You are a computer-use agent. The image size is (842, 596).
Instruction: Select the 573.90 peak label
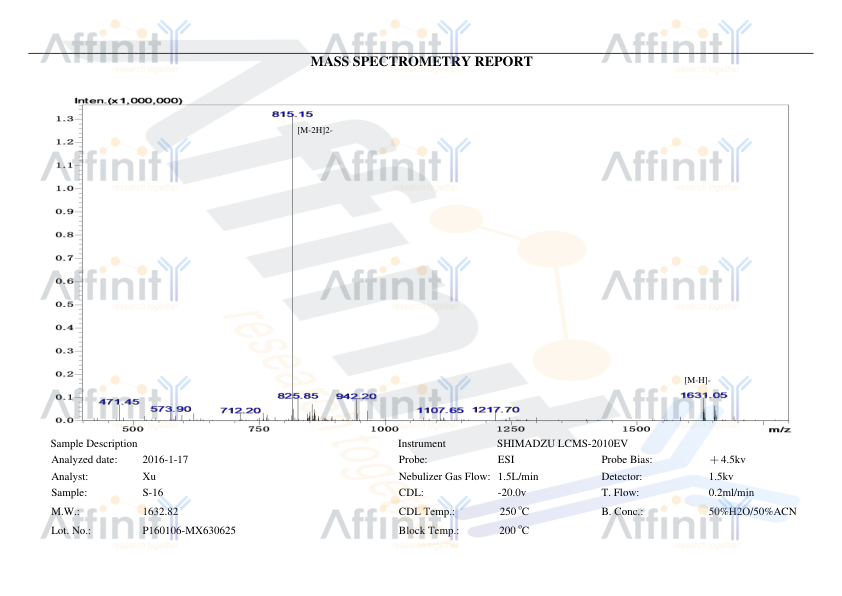171,409
